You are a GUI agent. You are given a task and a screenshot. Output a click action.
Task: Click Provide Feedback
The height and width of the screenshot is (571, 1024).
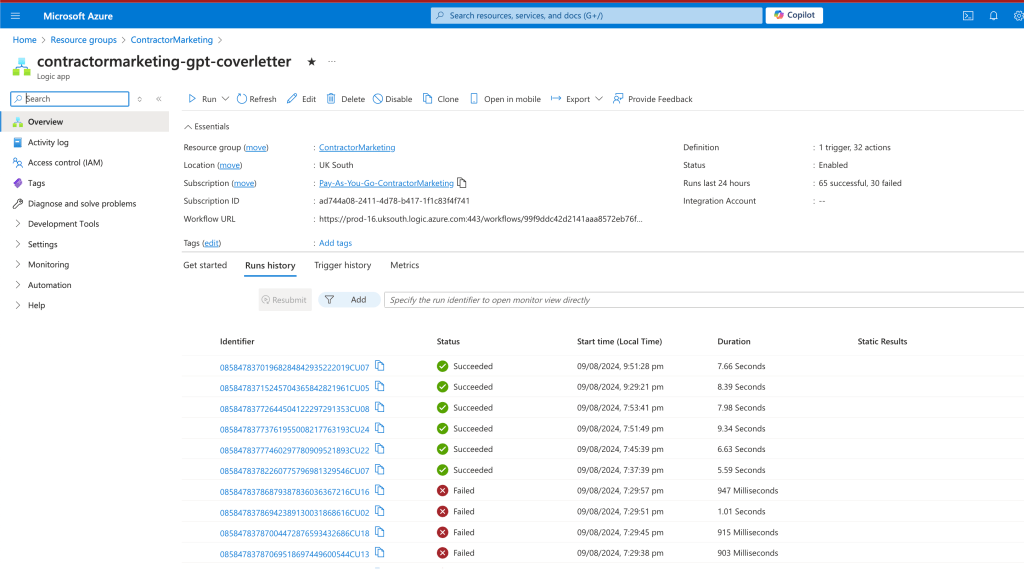[x=652, y=99]
